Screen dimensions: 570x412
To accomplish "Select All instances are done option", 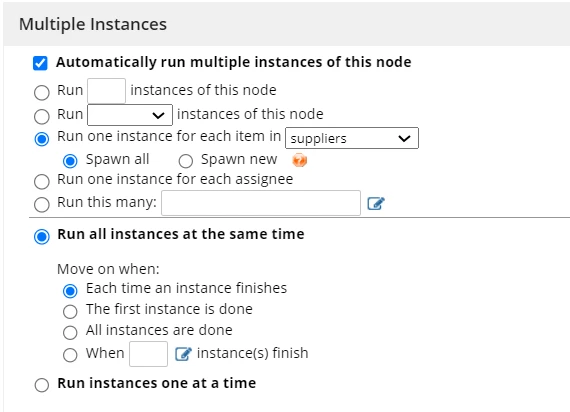I will pos(70,332).
